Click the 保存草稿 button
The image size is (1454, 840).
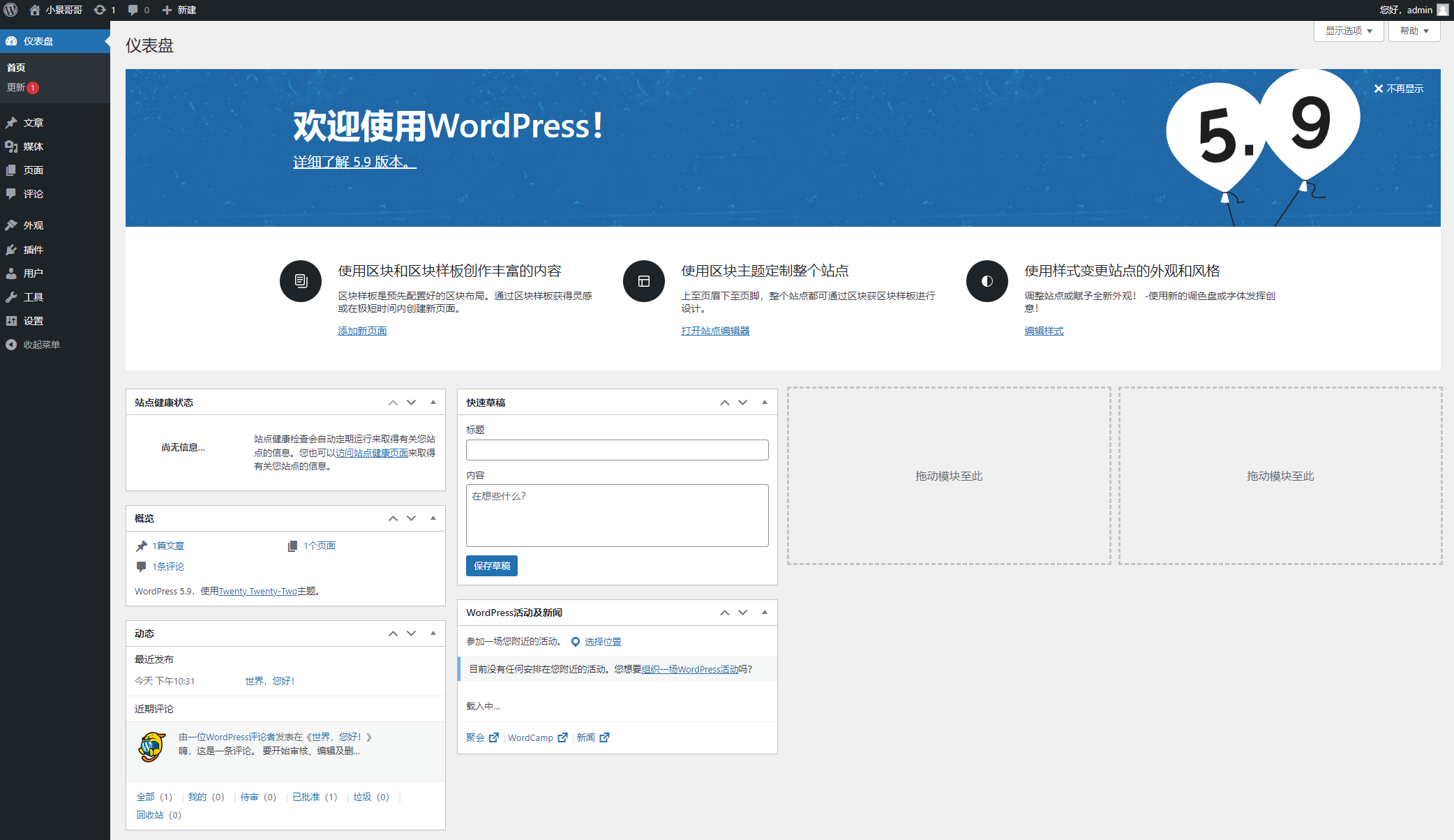(x=491, y=566)
